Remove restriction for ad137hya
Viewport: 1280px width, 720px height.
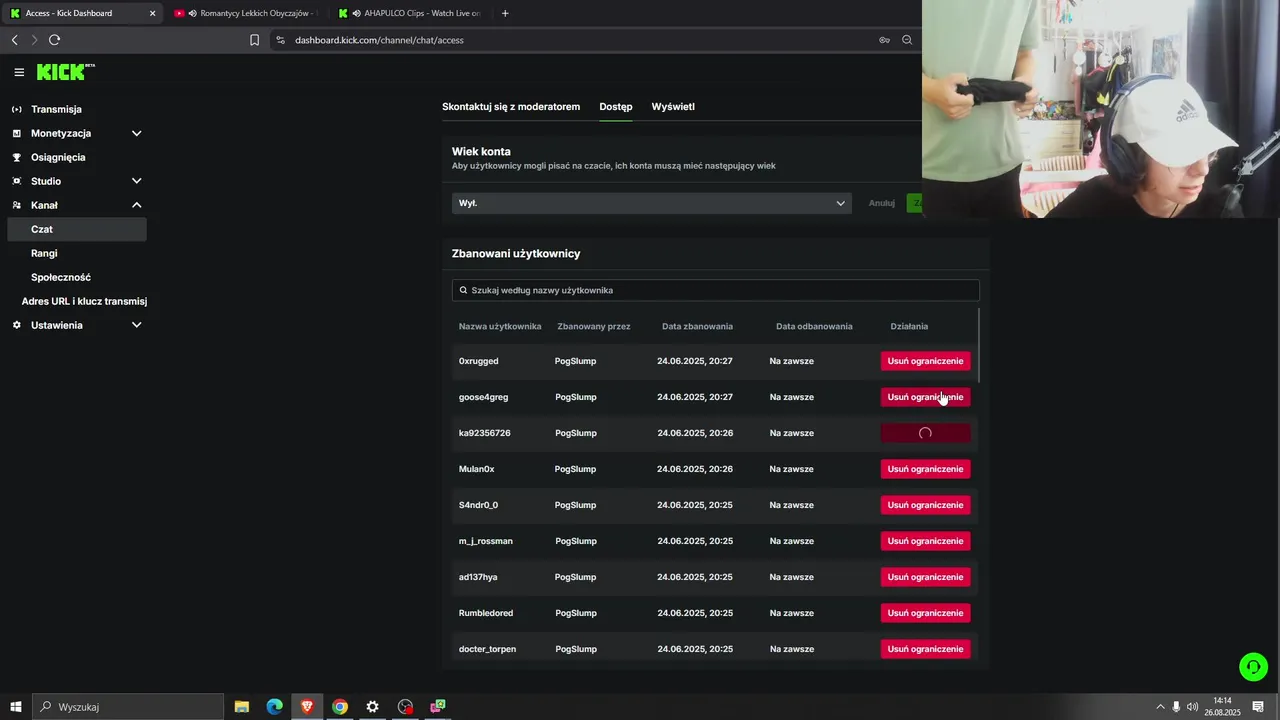[x=925, y=577]
